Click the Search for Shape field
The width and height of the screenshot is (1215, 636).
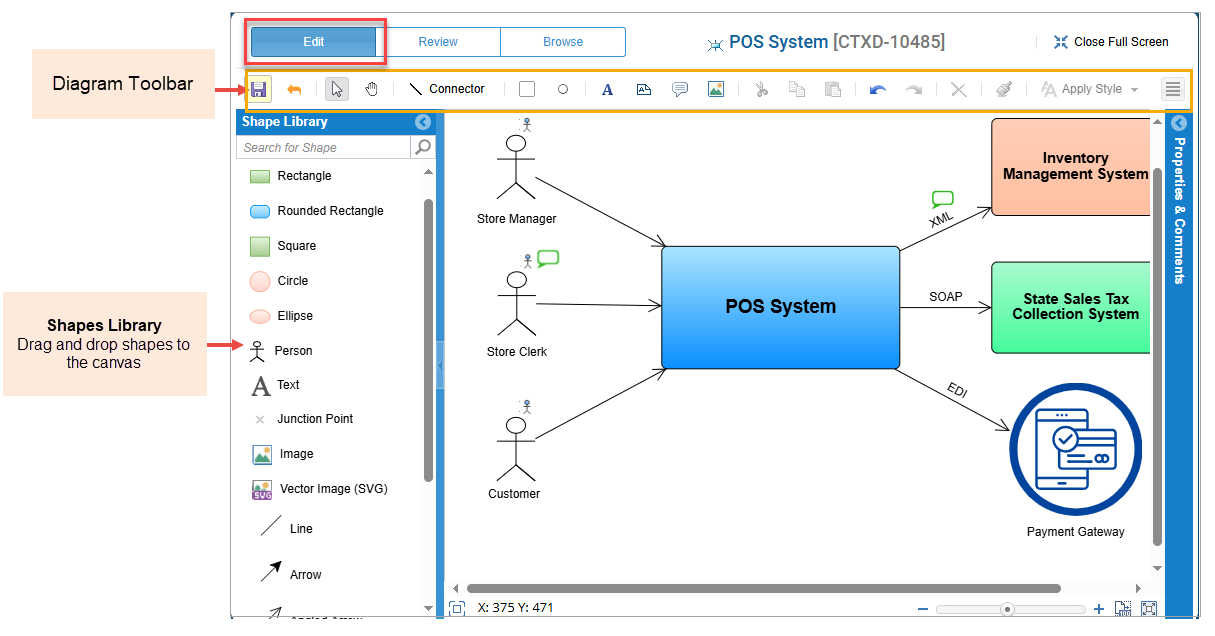(324, 147)
